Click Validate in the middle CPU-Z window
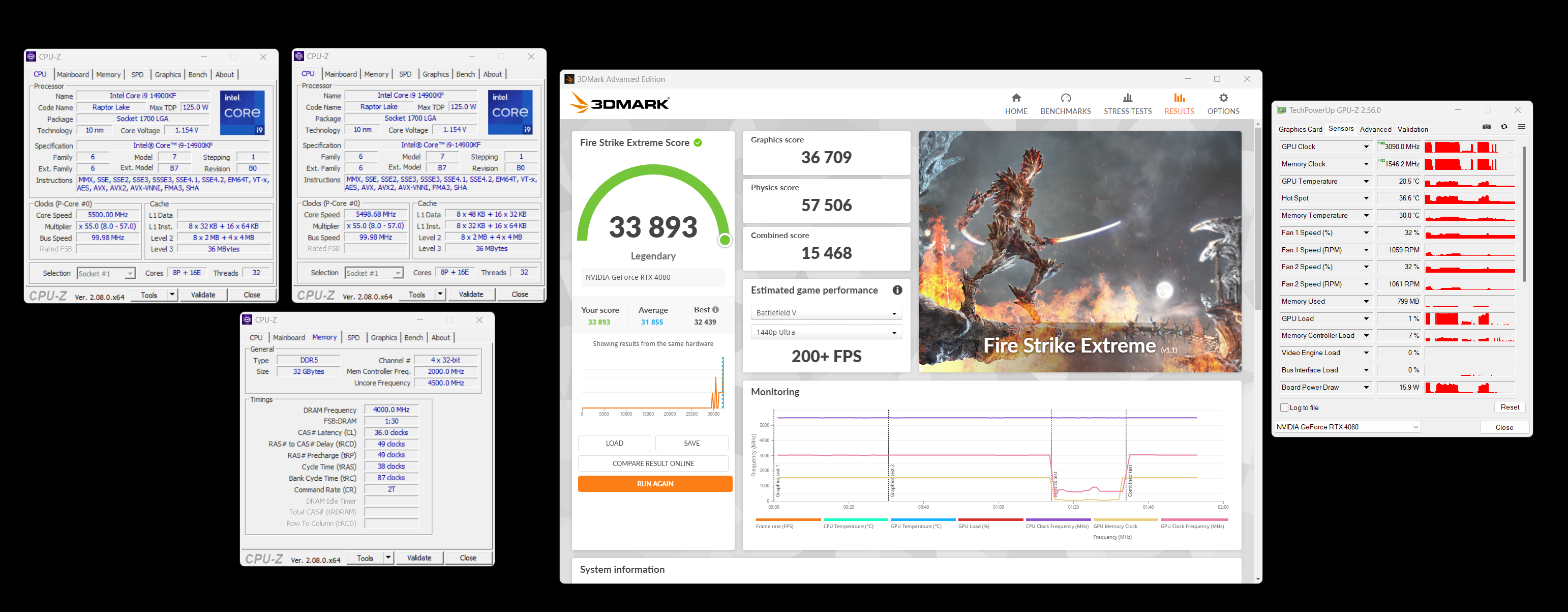The height and width of the screenshot is (612, 1568). point(471,295)
